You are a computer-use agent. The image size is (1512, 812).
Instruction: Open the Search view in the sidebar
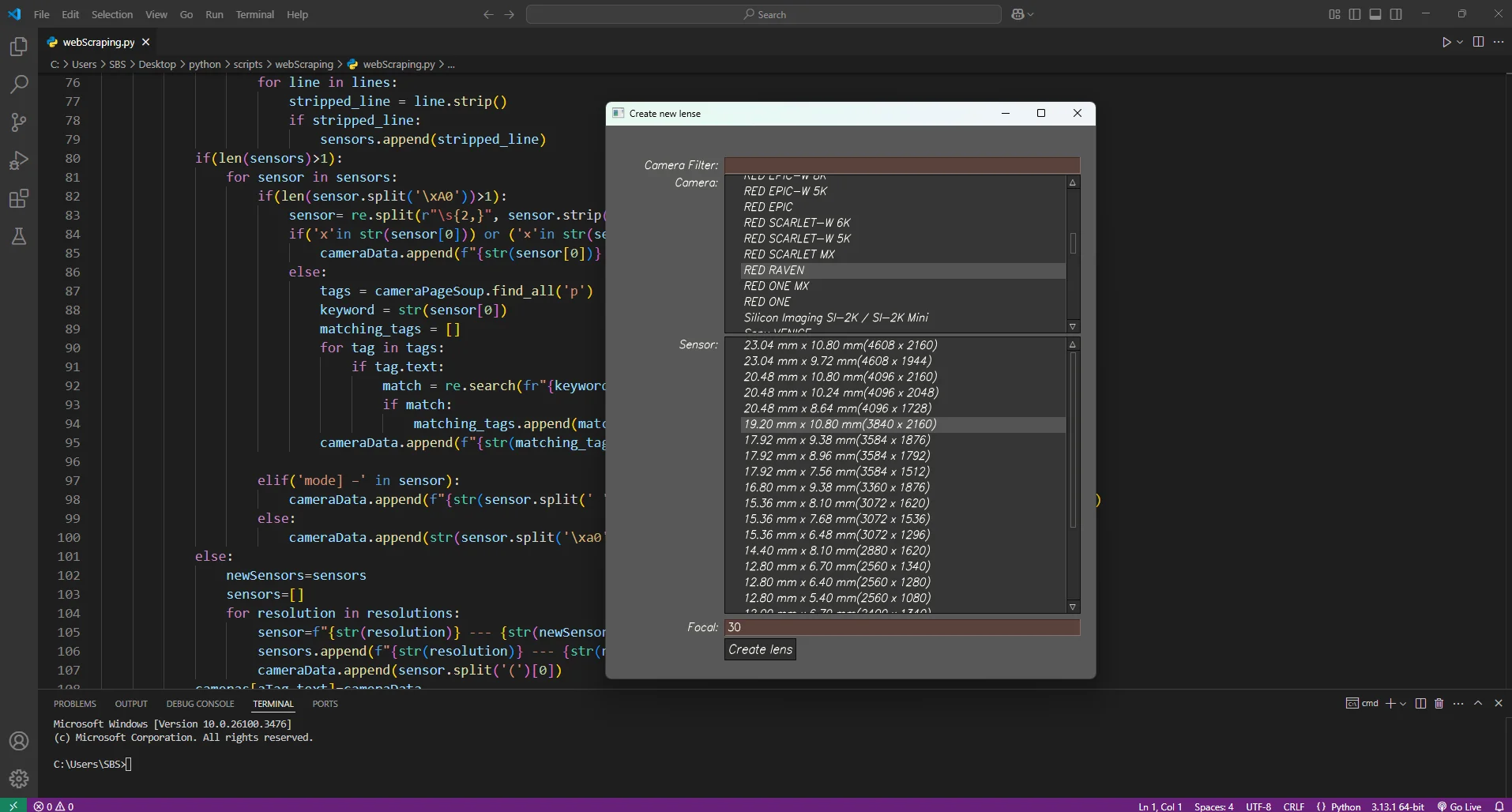[17, 85]
